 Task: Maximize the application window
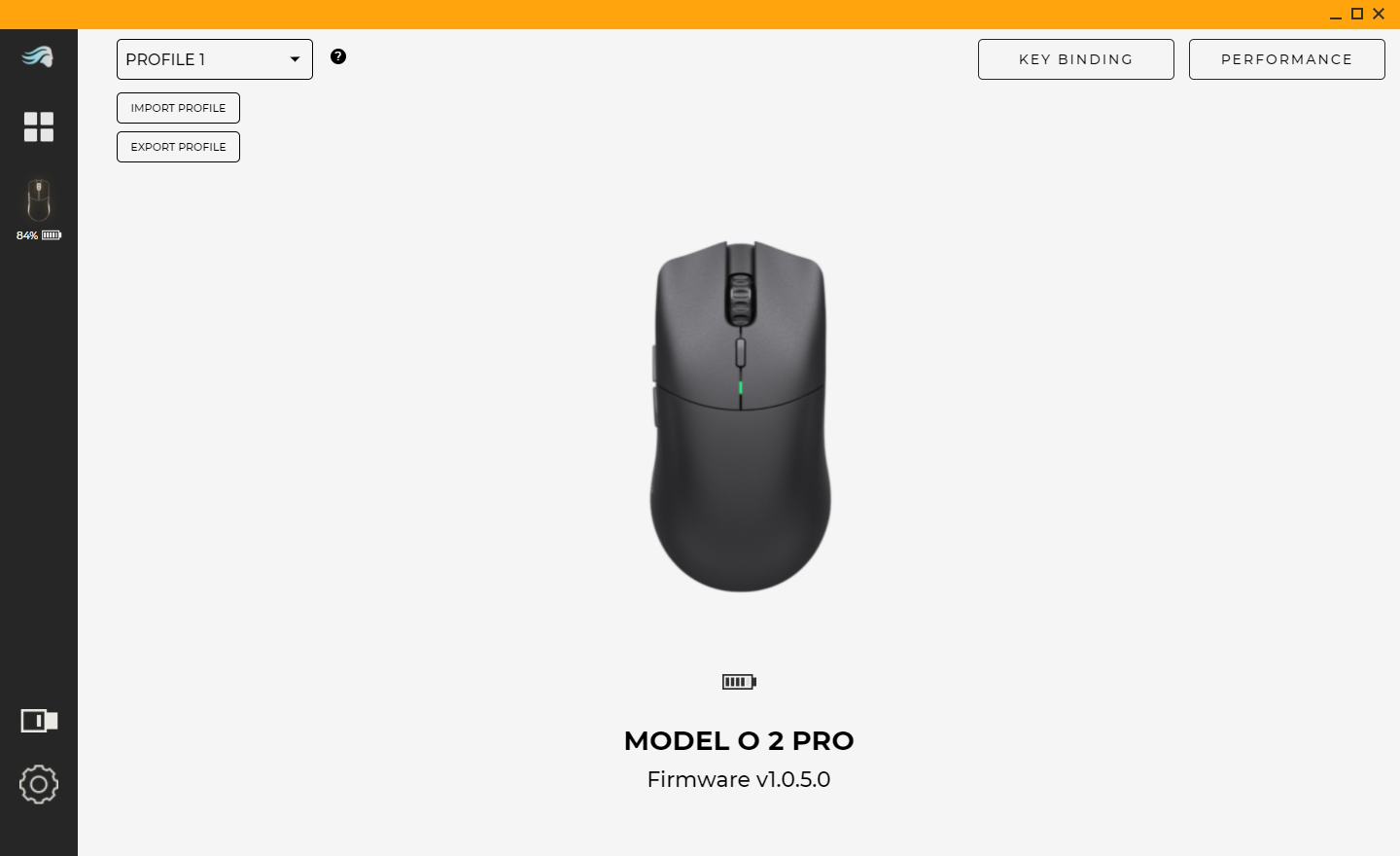pyautogui.click(x=1357, y=14)
